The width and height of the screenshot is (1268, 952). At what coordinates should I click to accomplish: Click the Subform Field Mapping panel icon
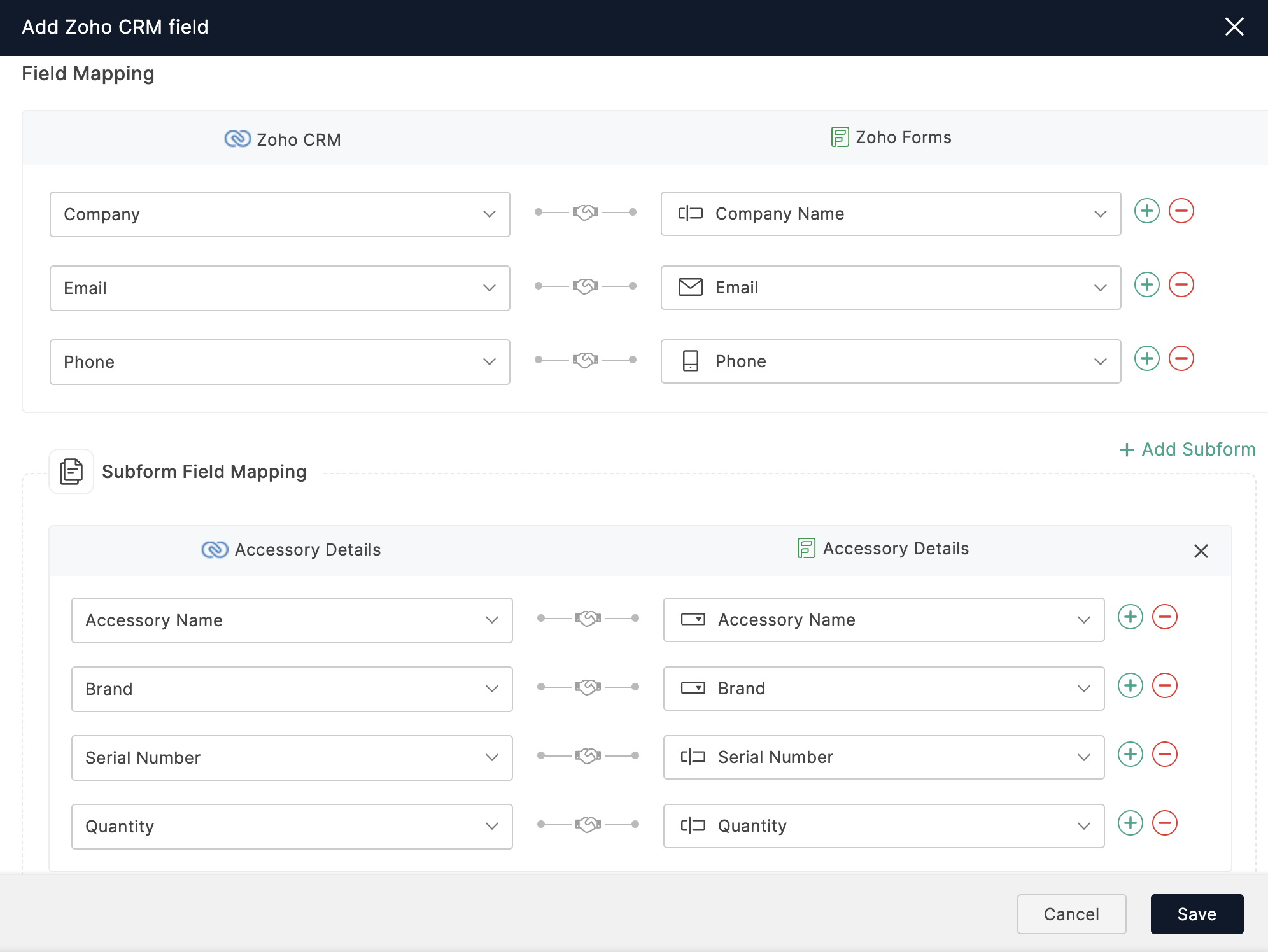[71, 471]
